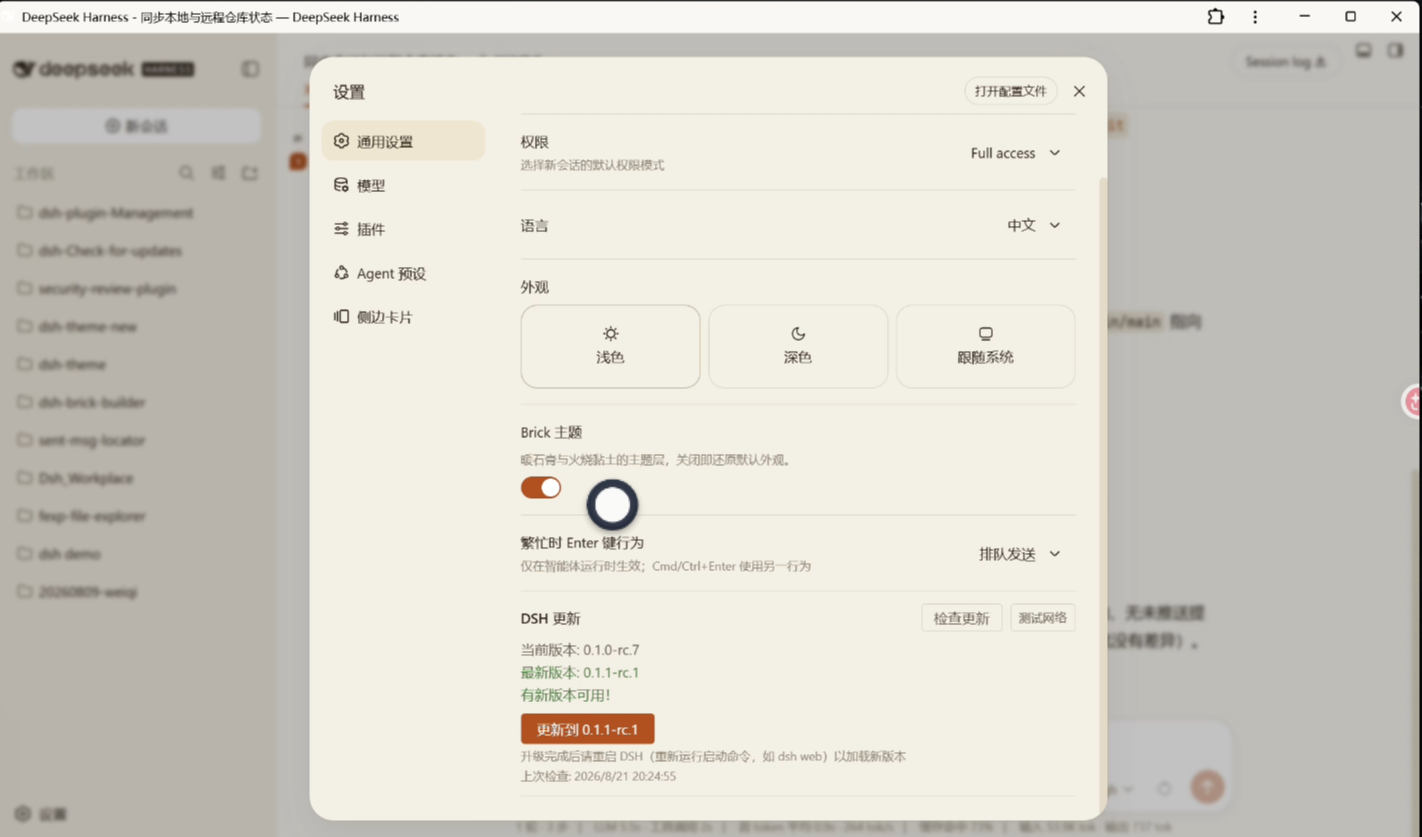Close the 设置 dialog with the X icon

[1079, 91]
